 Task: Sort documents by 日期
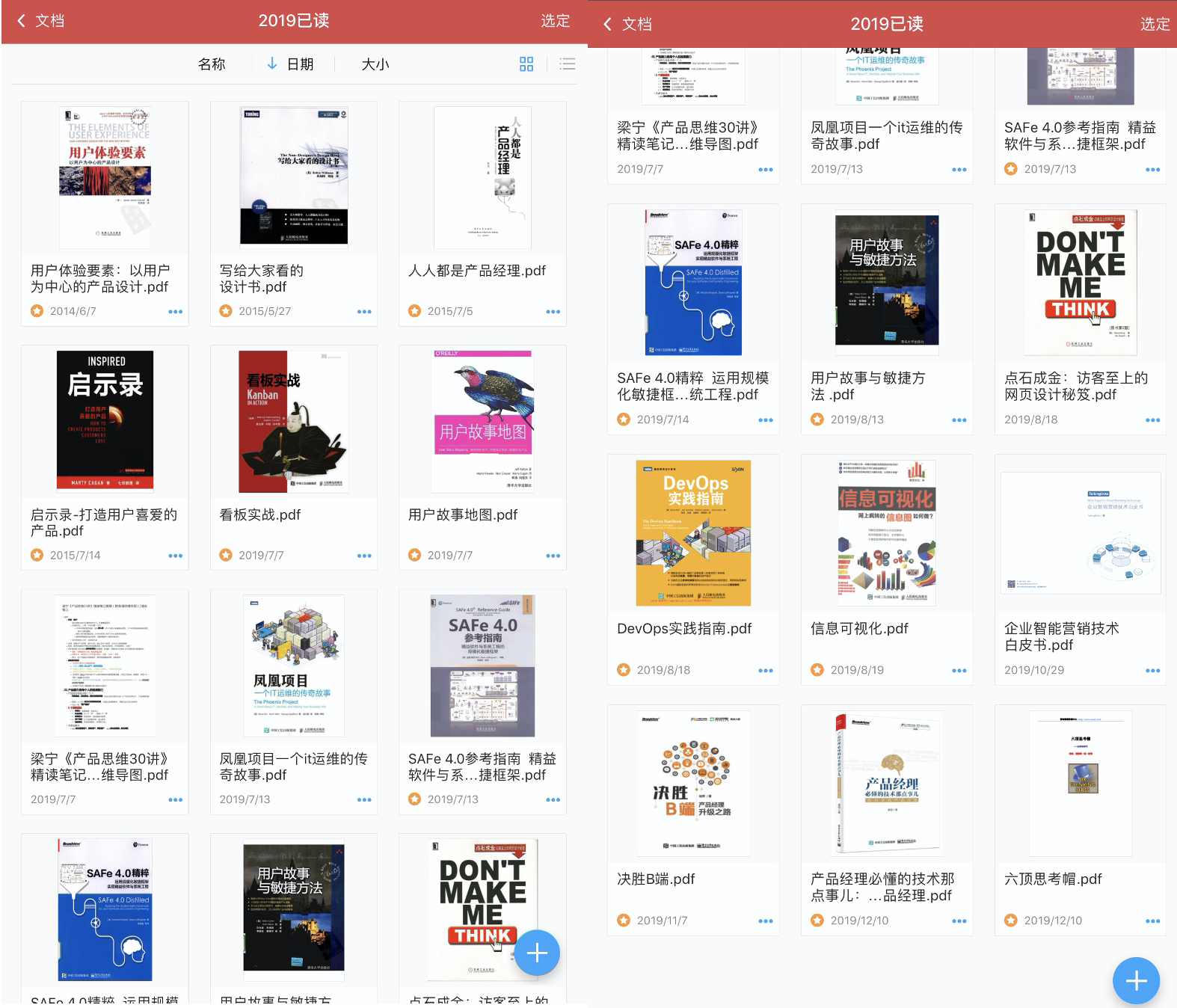click(300, 64)
